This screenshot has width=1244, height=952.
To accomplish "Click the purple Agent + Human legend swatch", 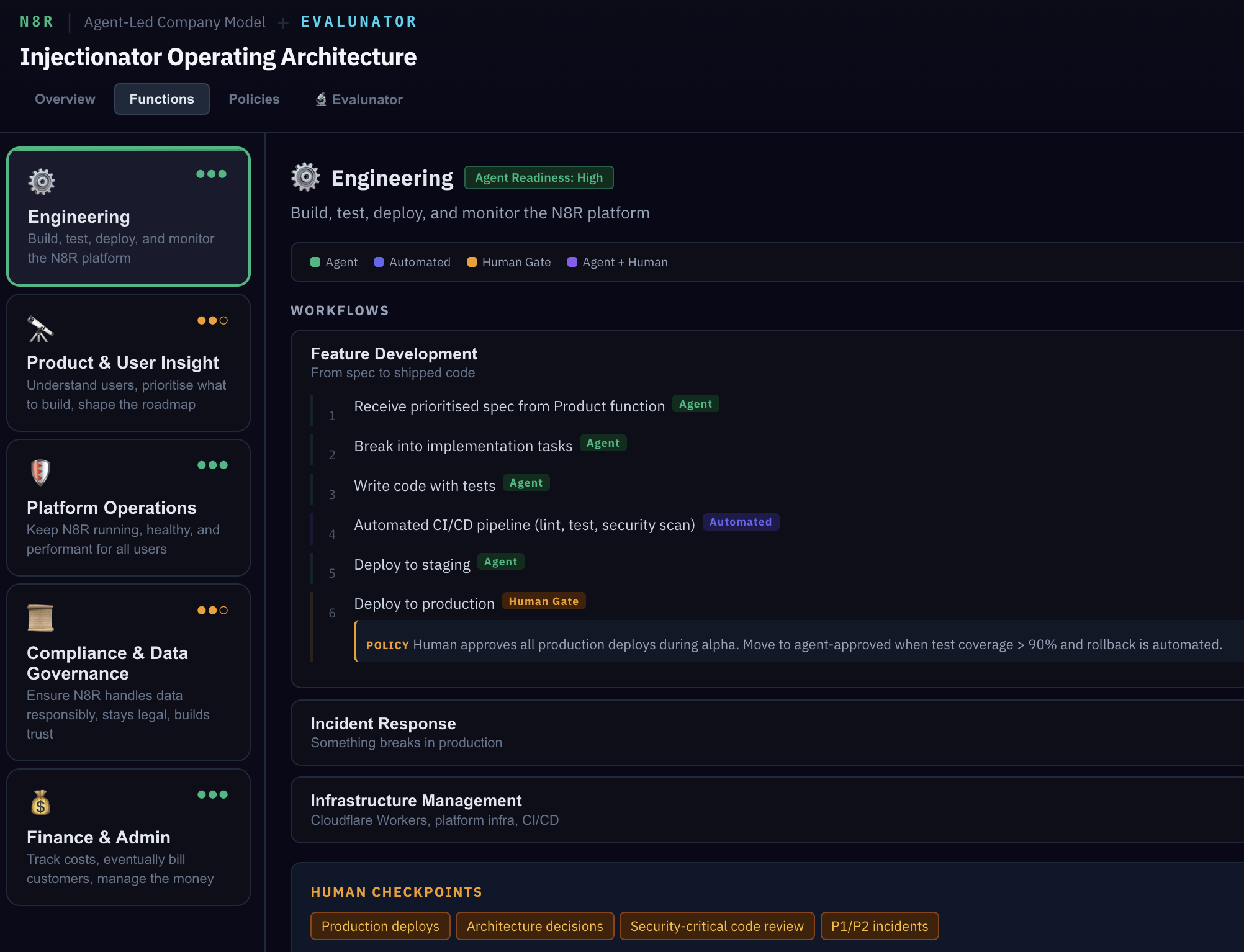I will [572, 262].
